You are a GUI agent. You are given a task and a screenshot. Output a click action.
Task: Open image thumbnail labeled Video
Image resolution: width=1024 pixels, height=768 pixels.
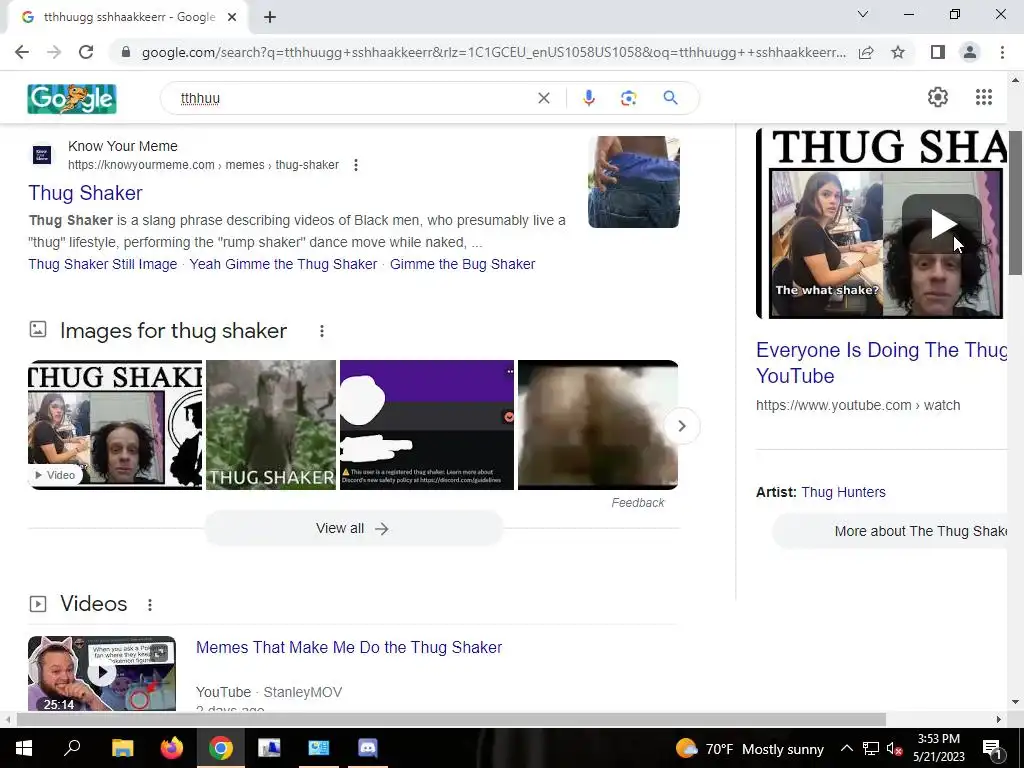(x=115, y=424)
